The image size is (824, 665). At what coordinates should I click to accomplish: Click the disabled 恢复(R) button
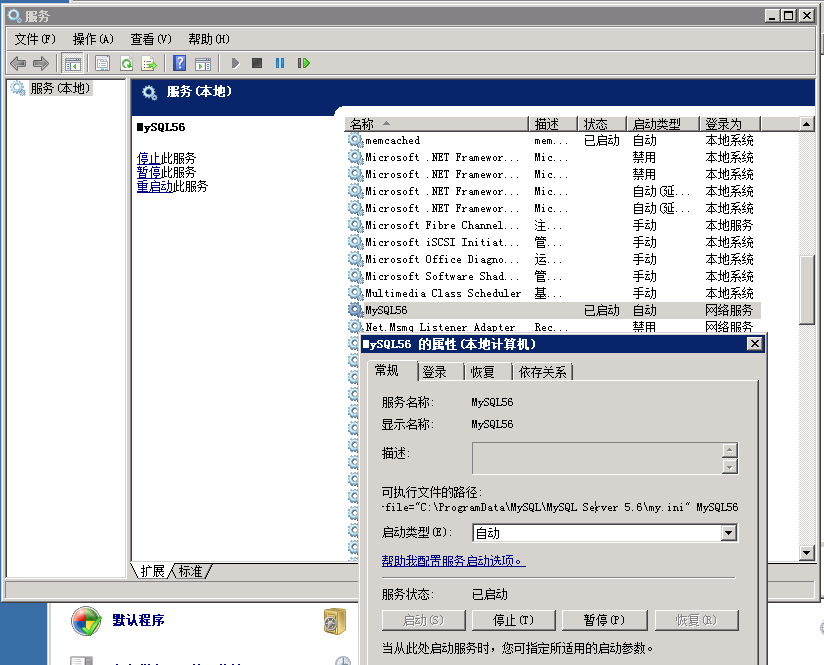point(696,620)
